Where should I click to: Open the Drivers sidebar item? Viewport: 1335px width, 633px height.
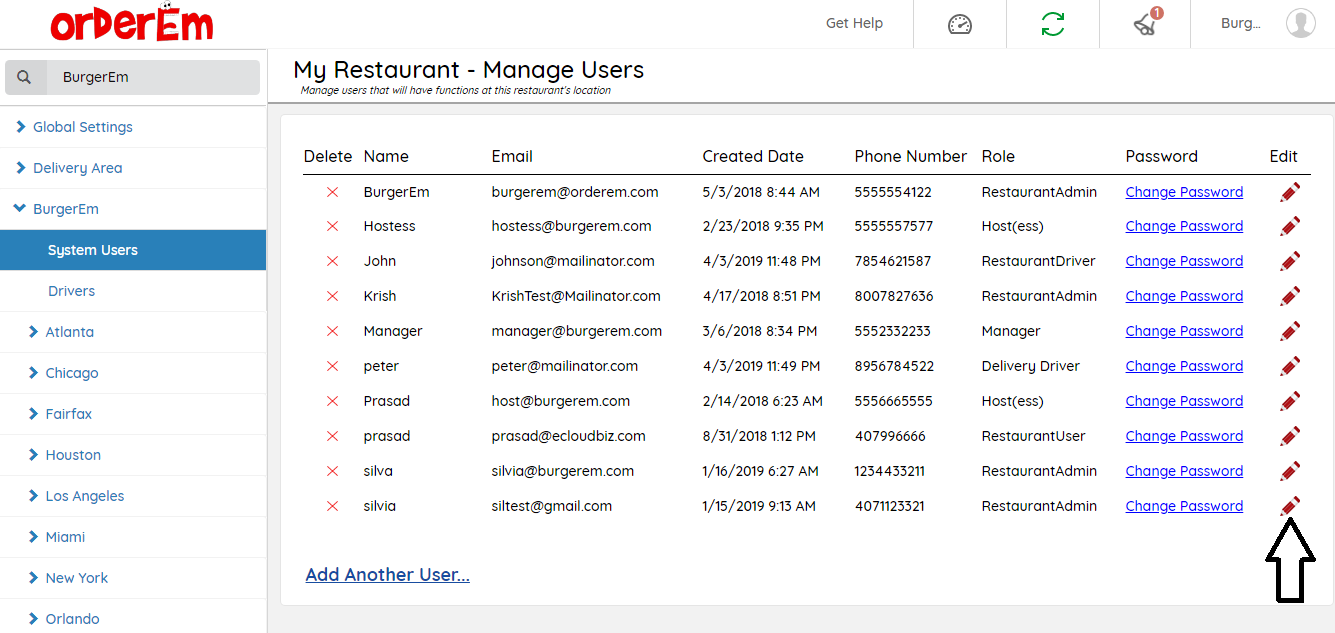(72, 291)
